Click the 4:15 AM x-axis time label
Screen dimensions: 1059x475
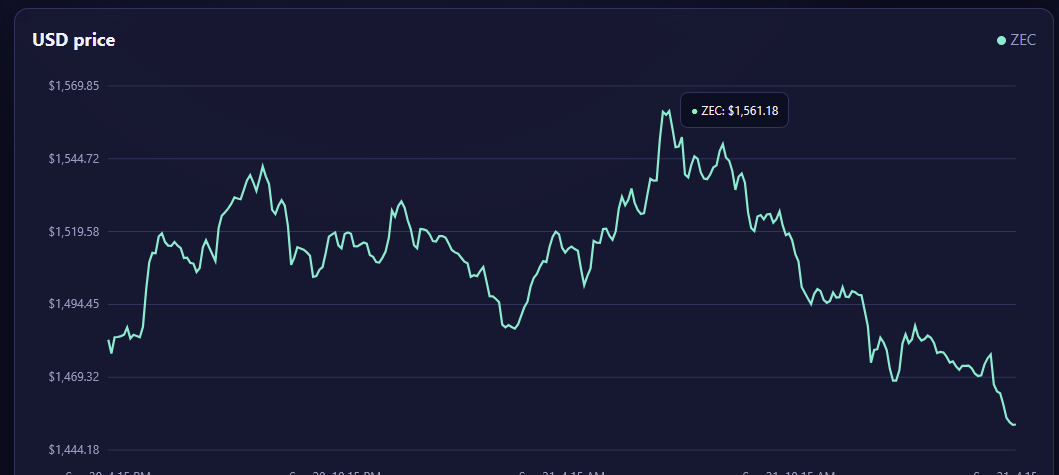[562, 472]
